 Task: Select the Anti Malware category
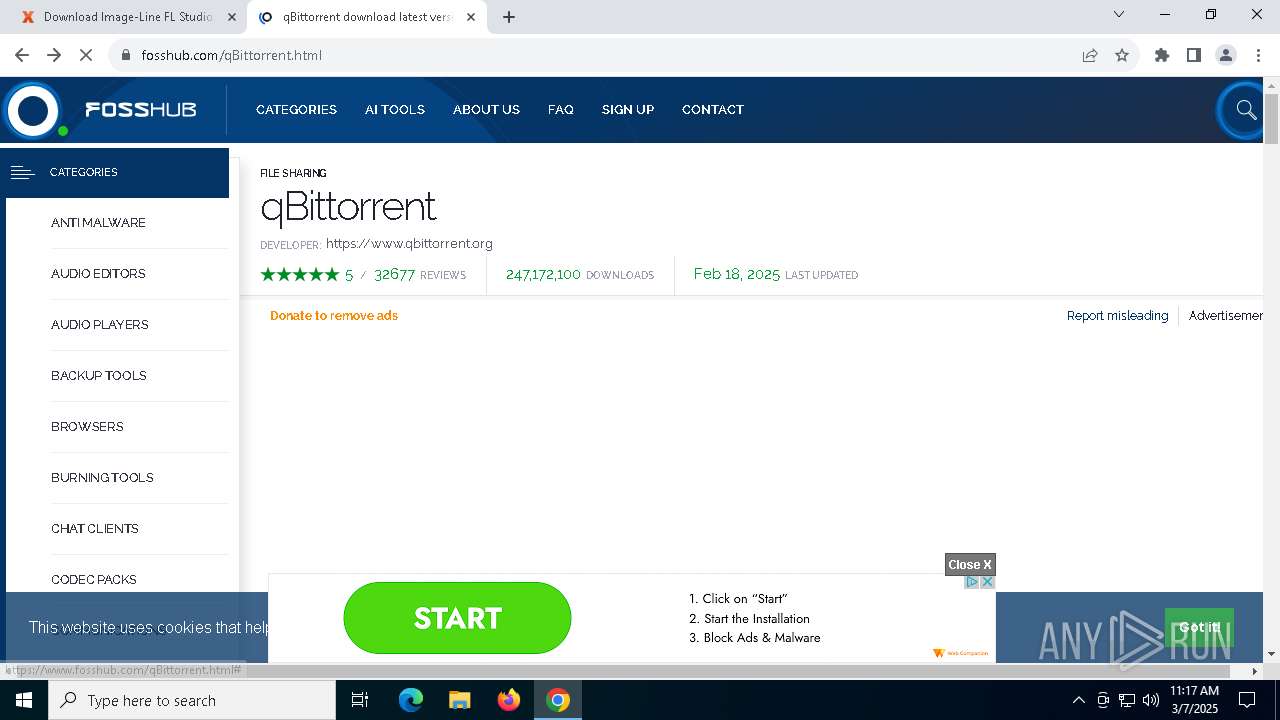(98, 223)
